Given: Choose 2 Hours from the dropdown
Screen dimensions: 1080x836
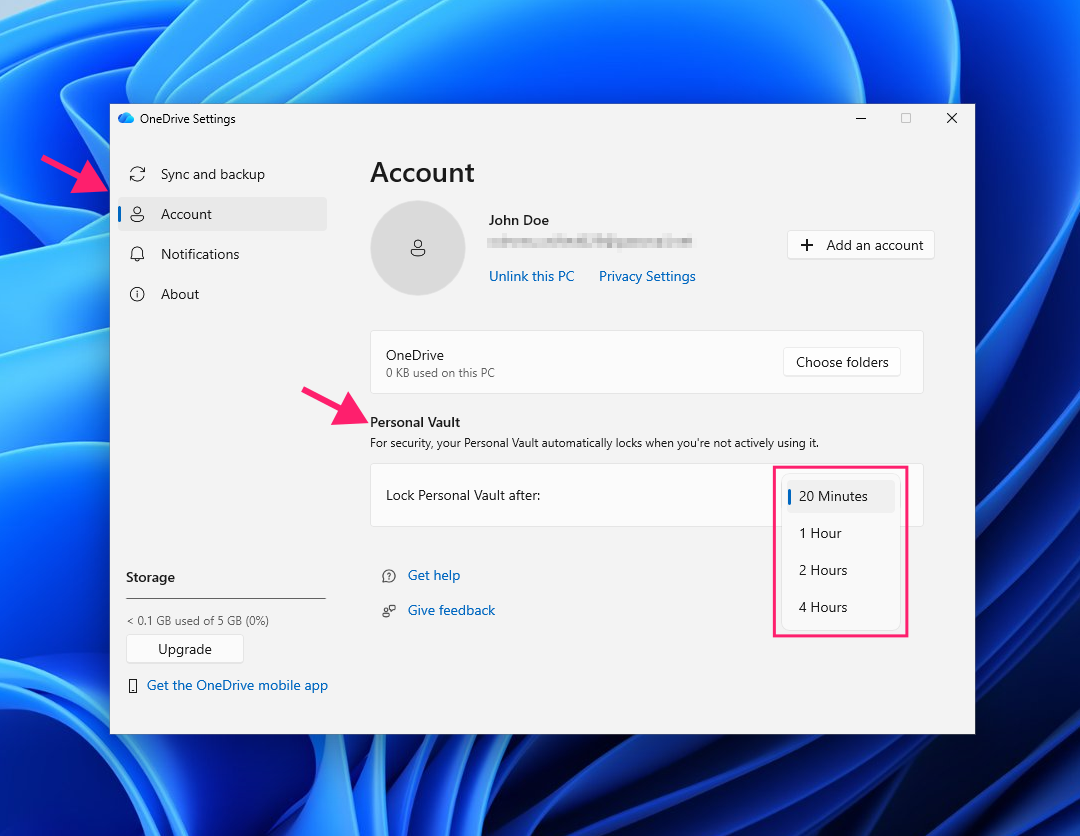Looking at the screenshot, I should 840,570.
